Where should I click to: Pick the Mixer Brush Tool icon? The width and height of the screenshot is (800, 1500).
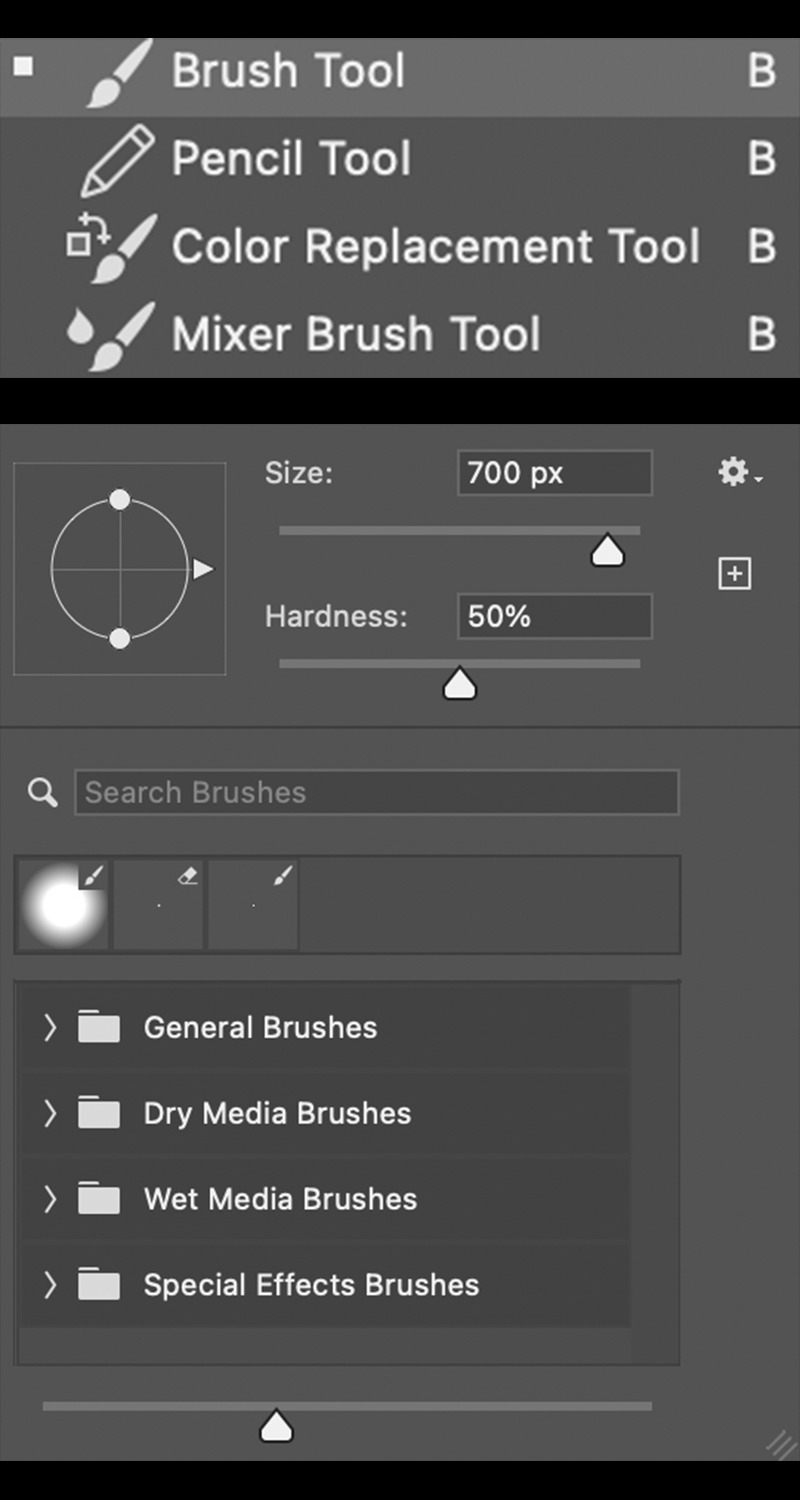click(x=111, y=335)
